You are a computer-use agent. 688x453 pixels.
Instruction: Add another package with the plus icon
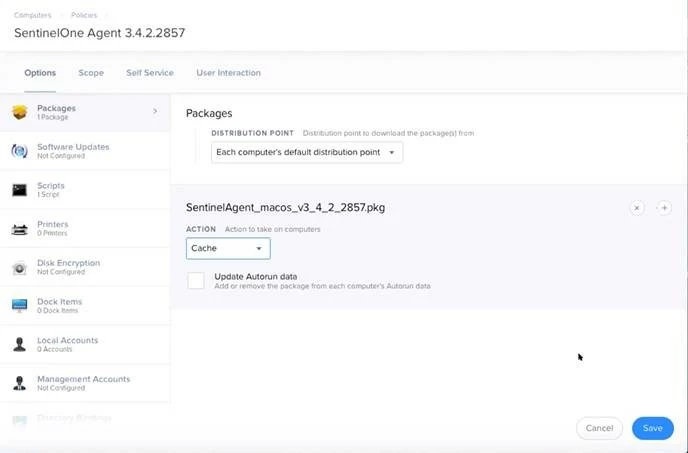(664, 208)
